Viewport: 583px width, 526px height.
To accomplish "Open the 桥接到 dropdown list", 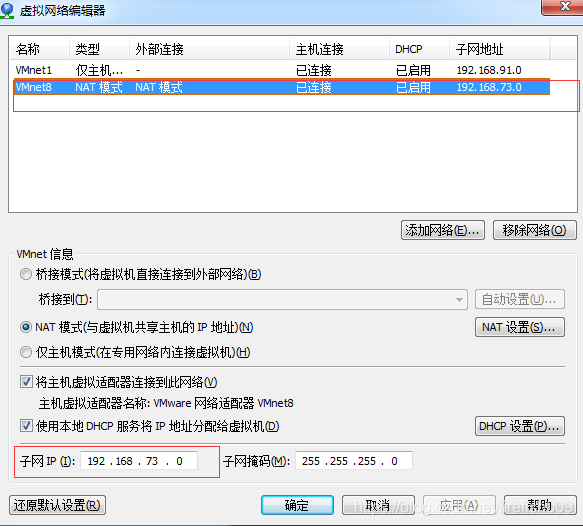I will click(x=282, y=299).
